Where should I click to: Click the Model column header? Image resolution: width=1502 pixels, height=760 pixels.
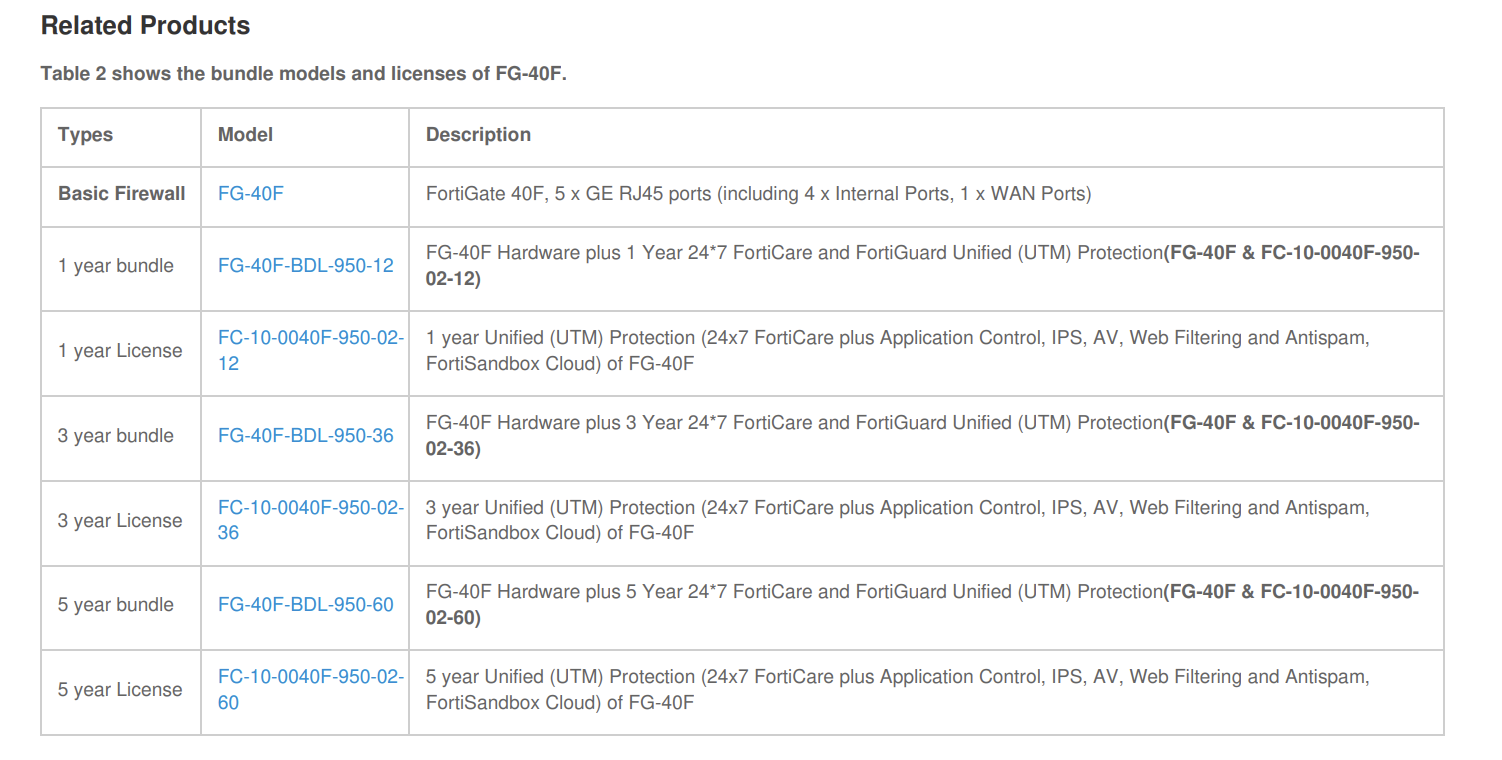tap(245, 135)
